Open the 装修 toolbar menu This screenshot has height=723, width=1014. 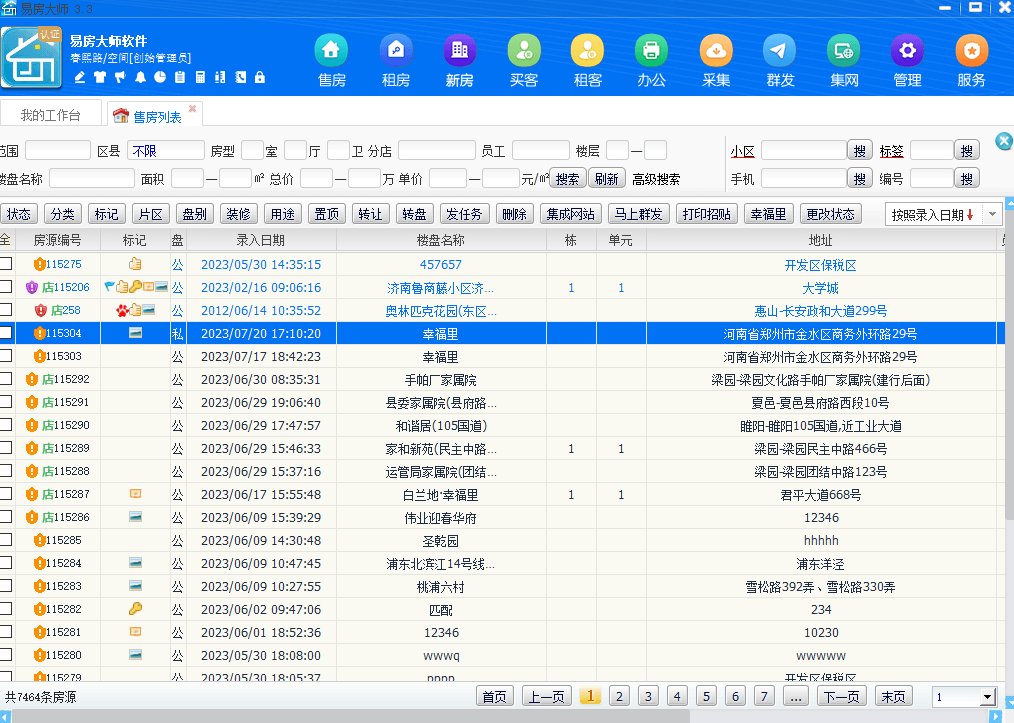[239, 214]
